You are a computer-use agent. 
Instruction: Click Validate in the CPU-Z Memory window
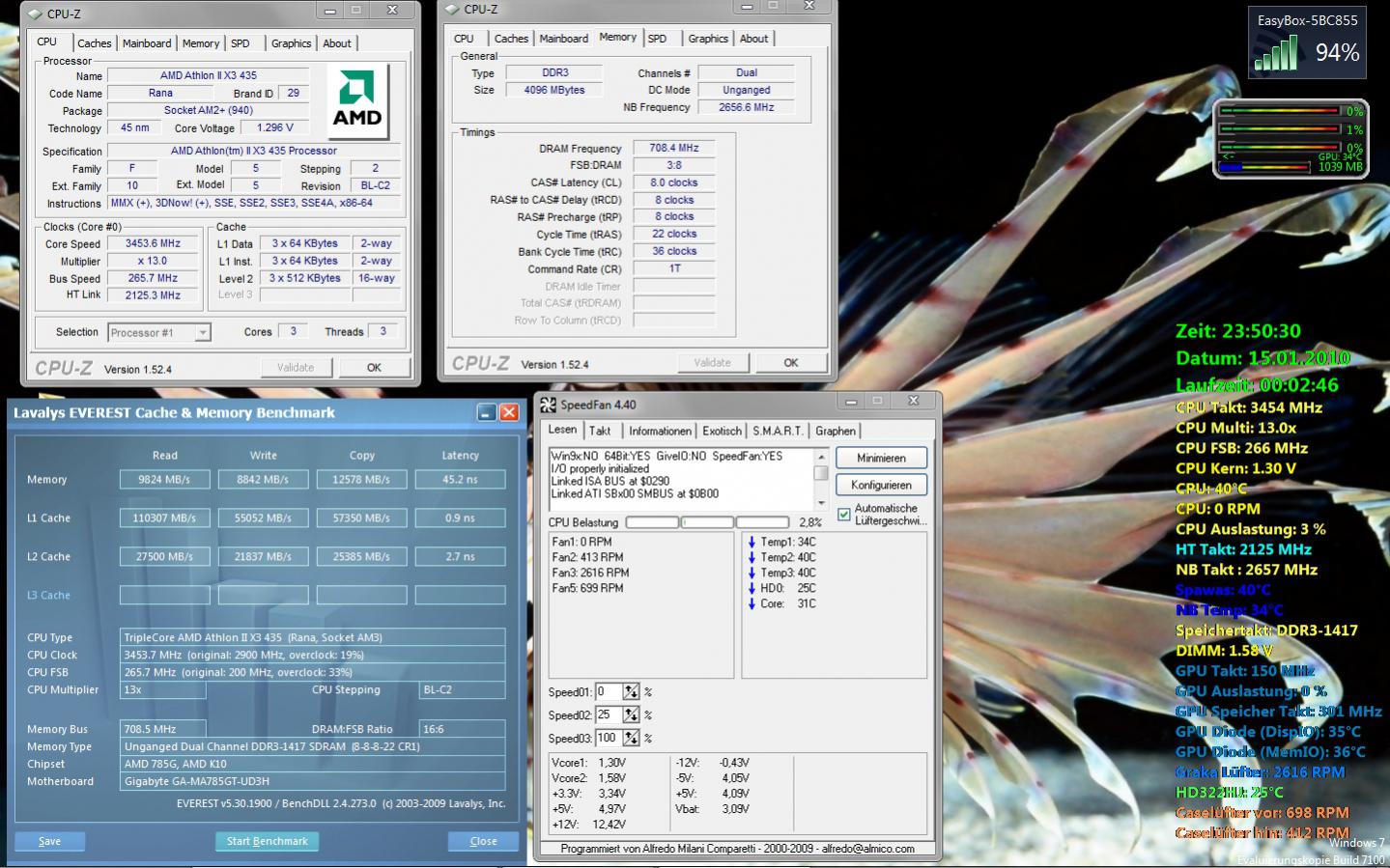tap(713, 363)
